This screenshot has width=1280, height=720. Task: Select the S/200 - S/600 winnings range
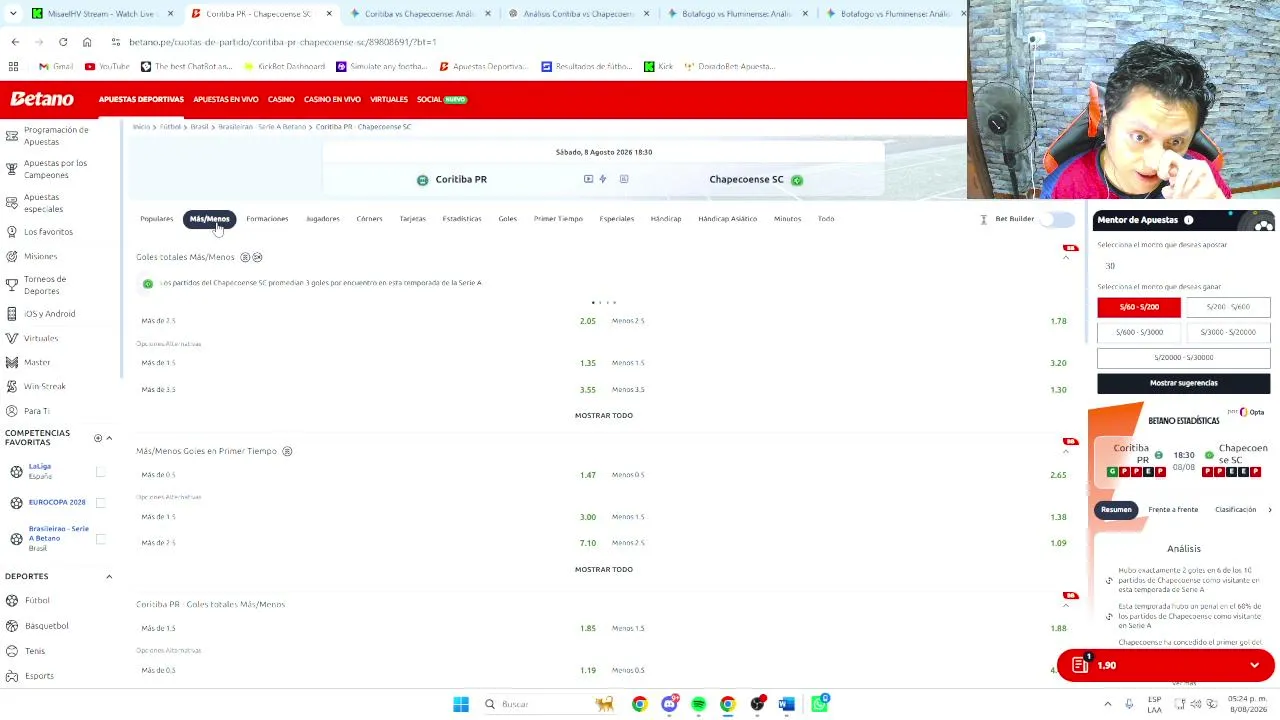coord(1228,307)
